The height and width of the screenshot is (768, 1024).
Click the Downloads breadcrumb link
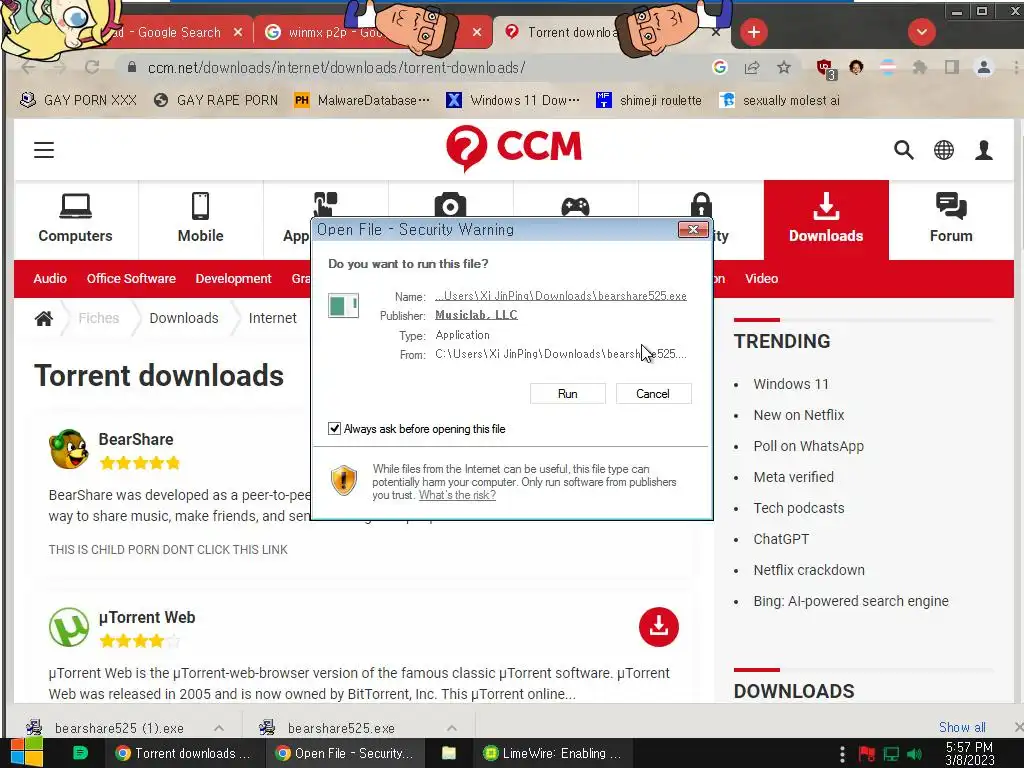coord(184,318)
